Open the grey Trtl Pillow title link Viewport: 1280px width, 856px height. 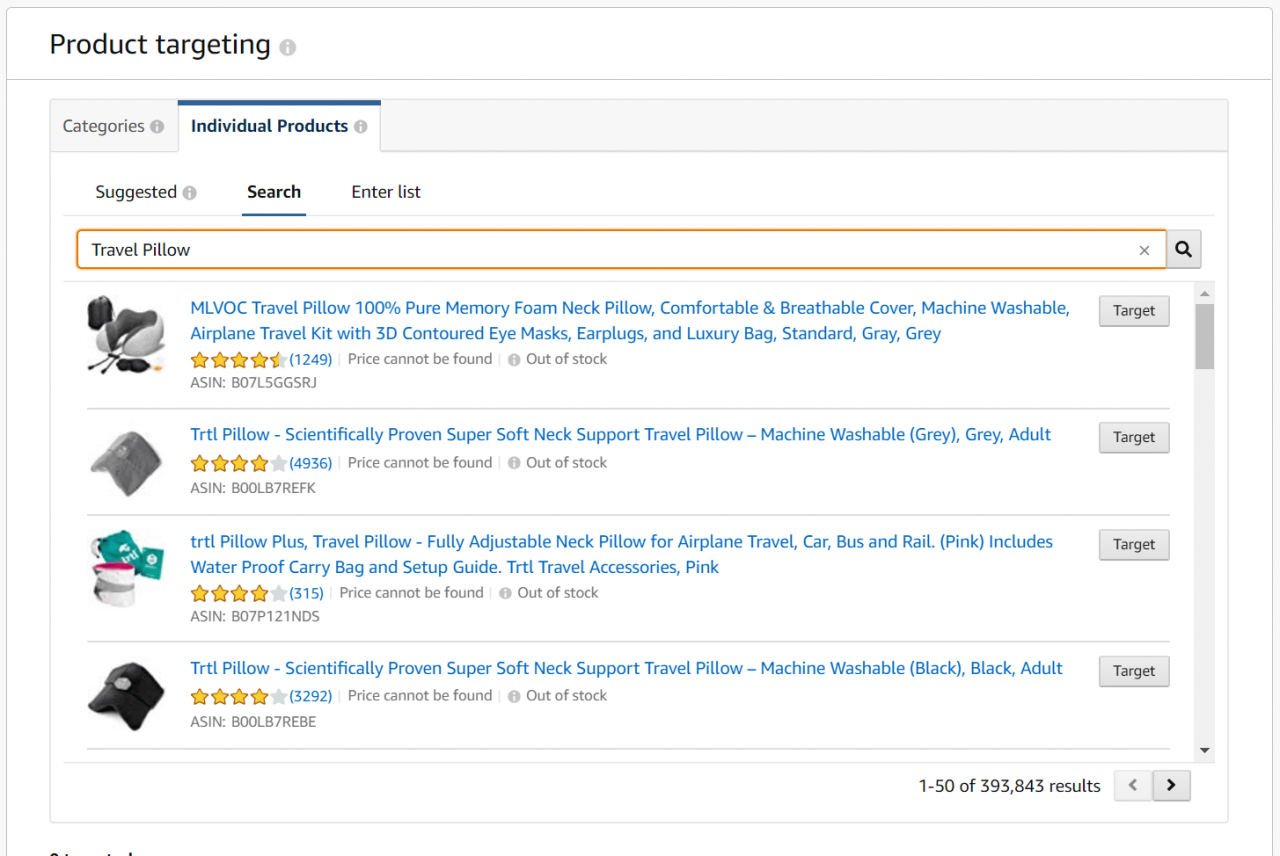621,435
